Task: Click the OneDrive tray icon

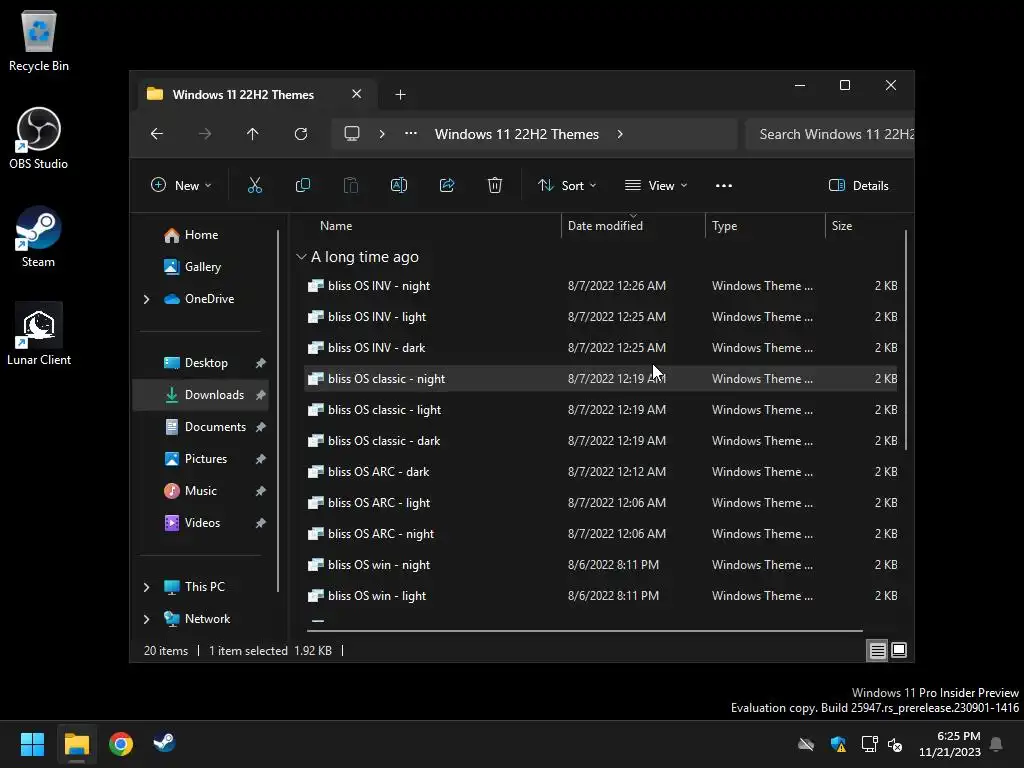Action: (806, 744)
